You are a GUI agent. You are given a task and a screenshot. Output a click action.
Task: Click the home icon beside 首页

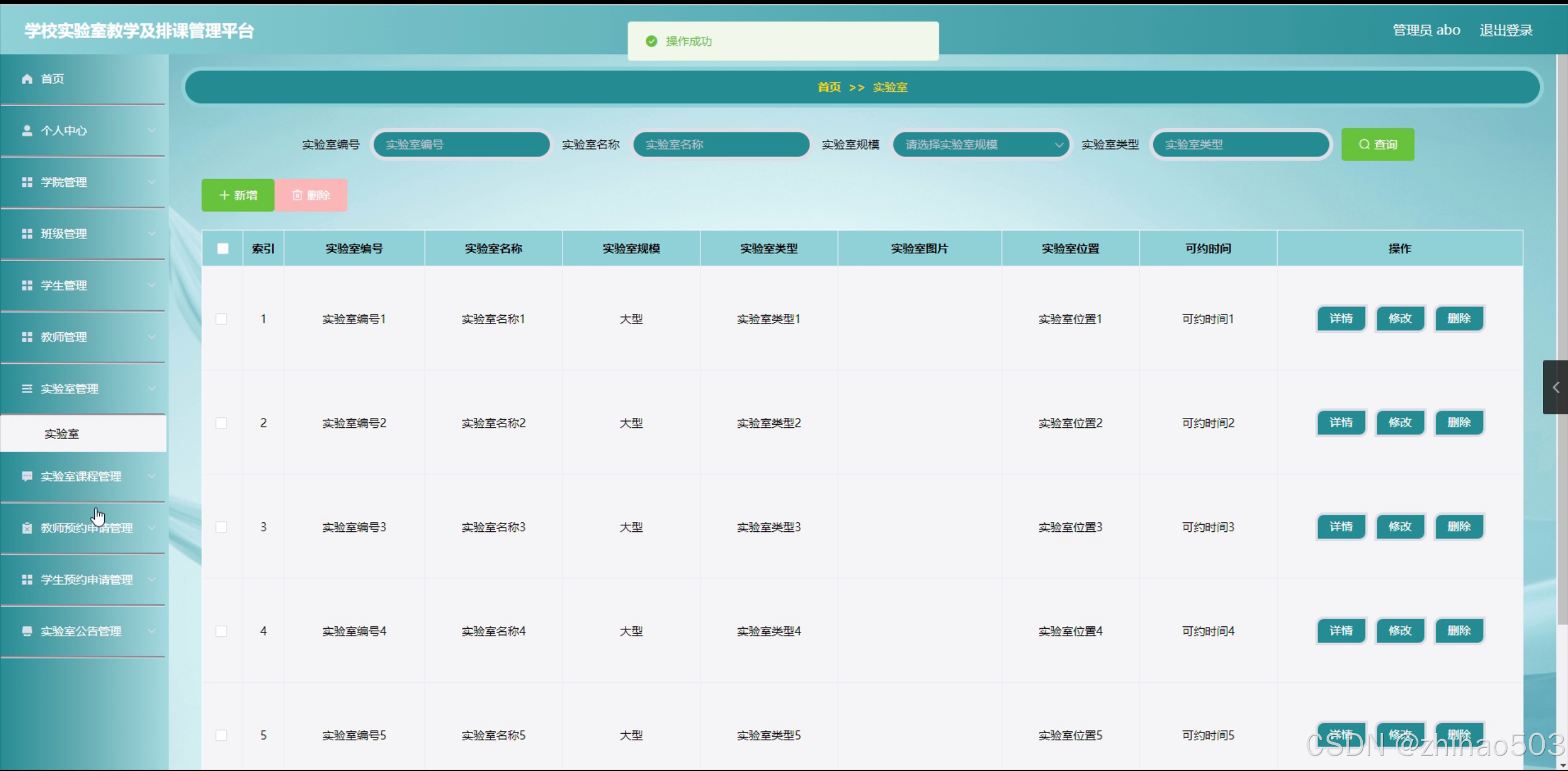tap(27, 79)
